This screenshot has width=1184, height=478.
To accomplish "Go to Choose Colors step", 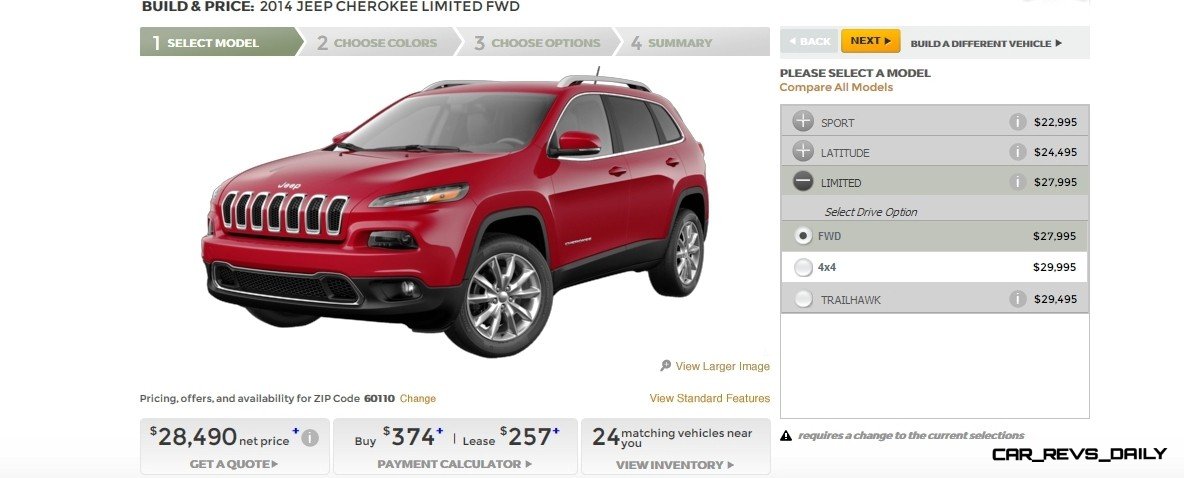I will [377, 42].
